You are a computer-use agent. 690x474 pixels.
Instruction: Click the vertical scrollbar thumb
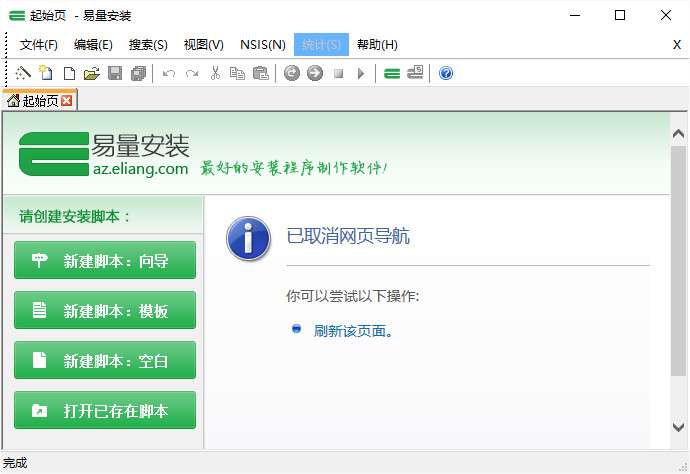[x=678, y=261]
